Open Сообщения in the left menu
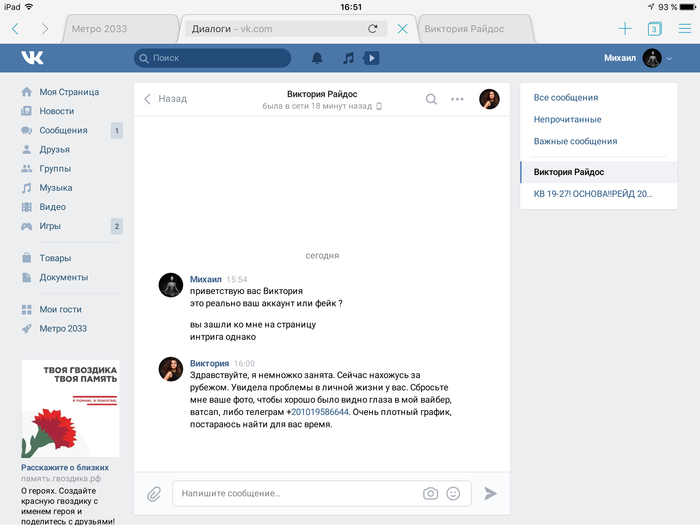Screen dimensions: 700x525 [63, 130]
